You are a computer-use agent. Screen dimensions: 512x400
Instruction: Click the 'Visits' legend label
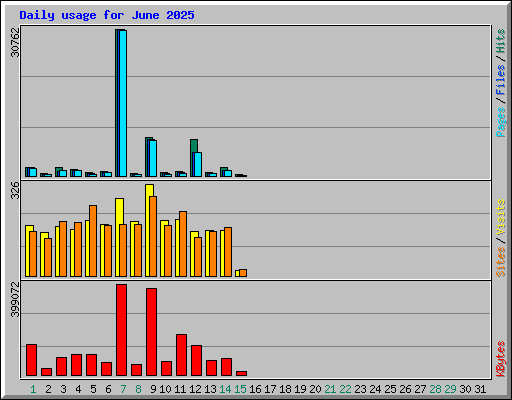501,218
